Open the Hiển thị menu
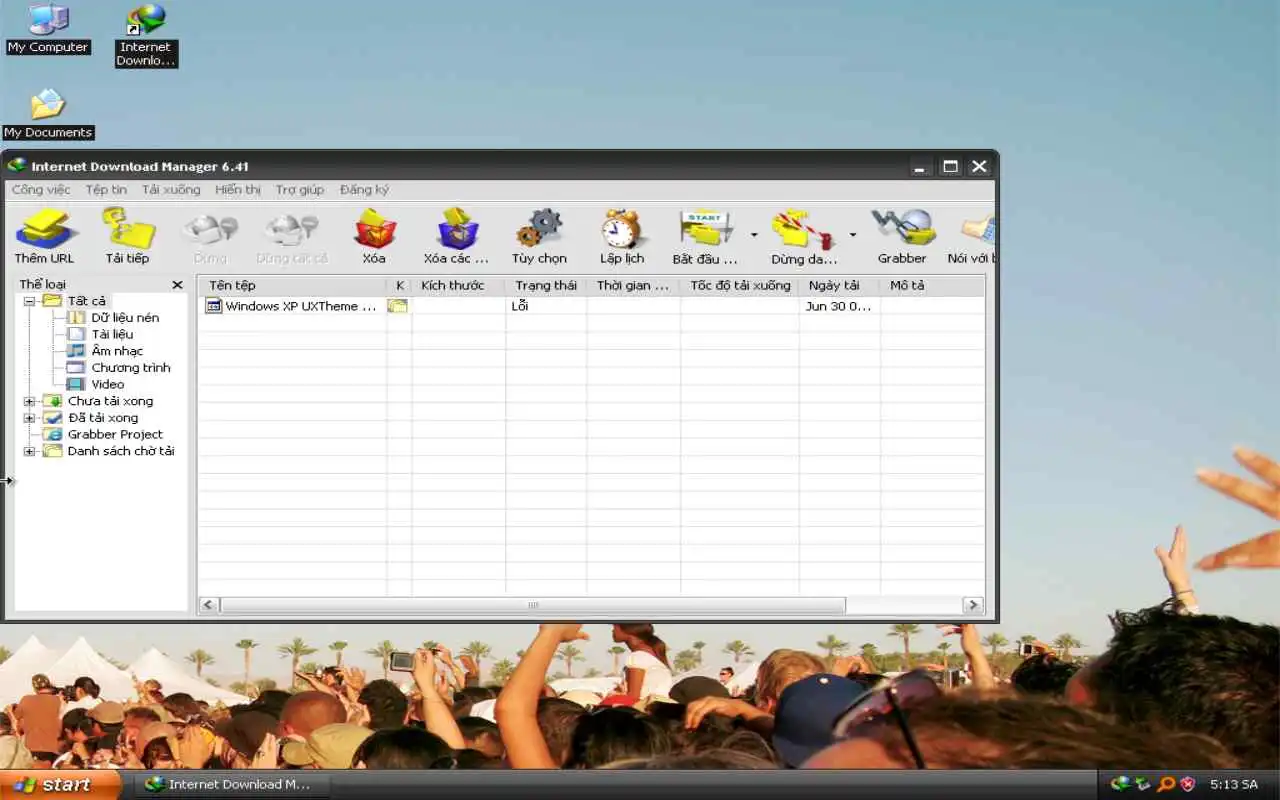Viewport: 1280px width, 800px height. point(238,189)
